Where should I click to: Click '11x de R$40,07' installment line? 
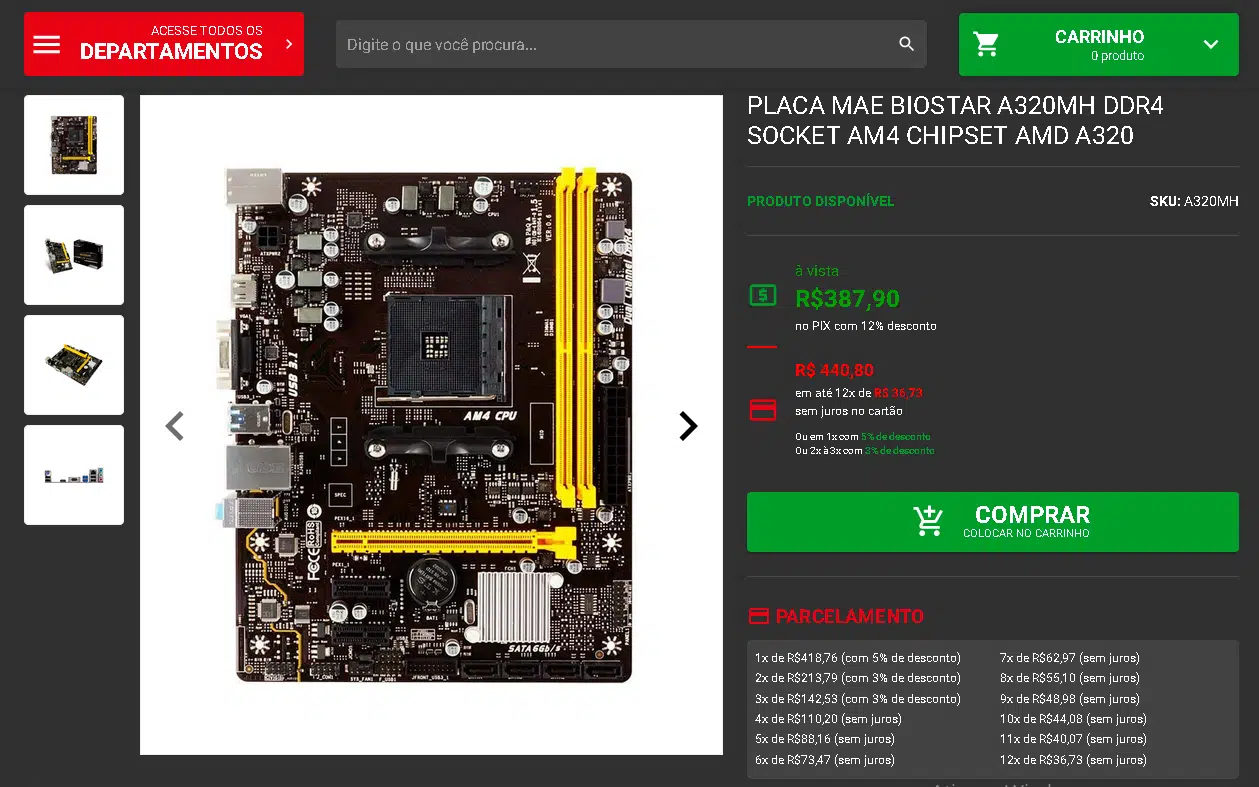pos(1073,739)
